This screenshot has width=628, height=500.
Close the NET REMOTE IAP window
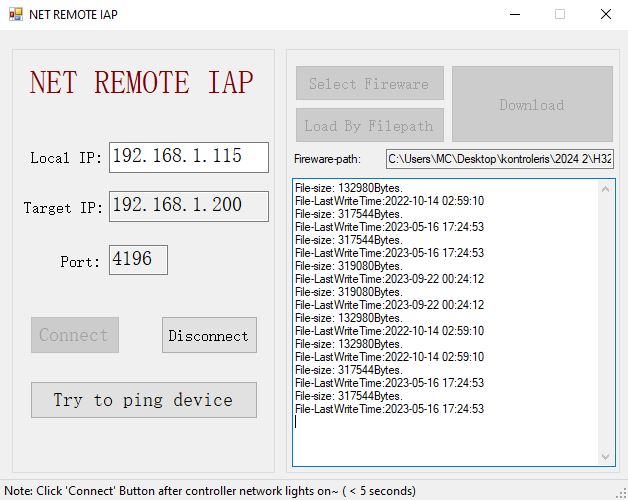(x=605, y=15)
